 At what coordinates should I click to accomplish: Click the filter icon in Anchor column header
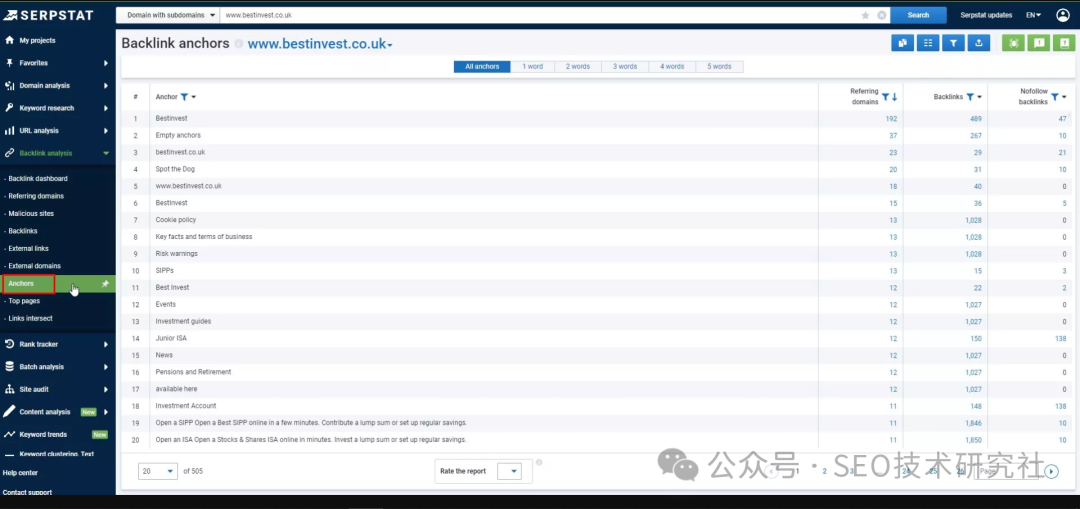coord(184,97)
